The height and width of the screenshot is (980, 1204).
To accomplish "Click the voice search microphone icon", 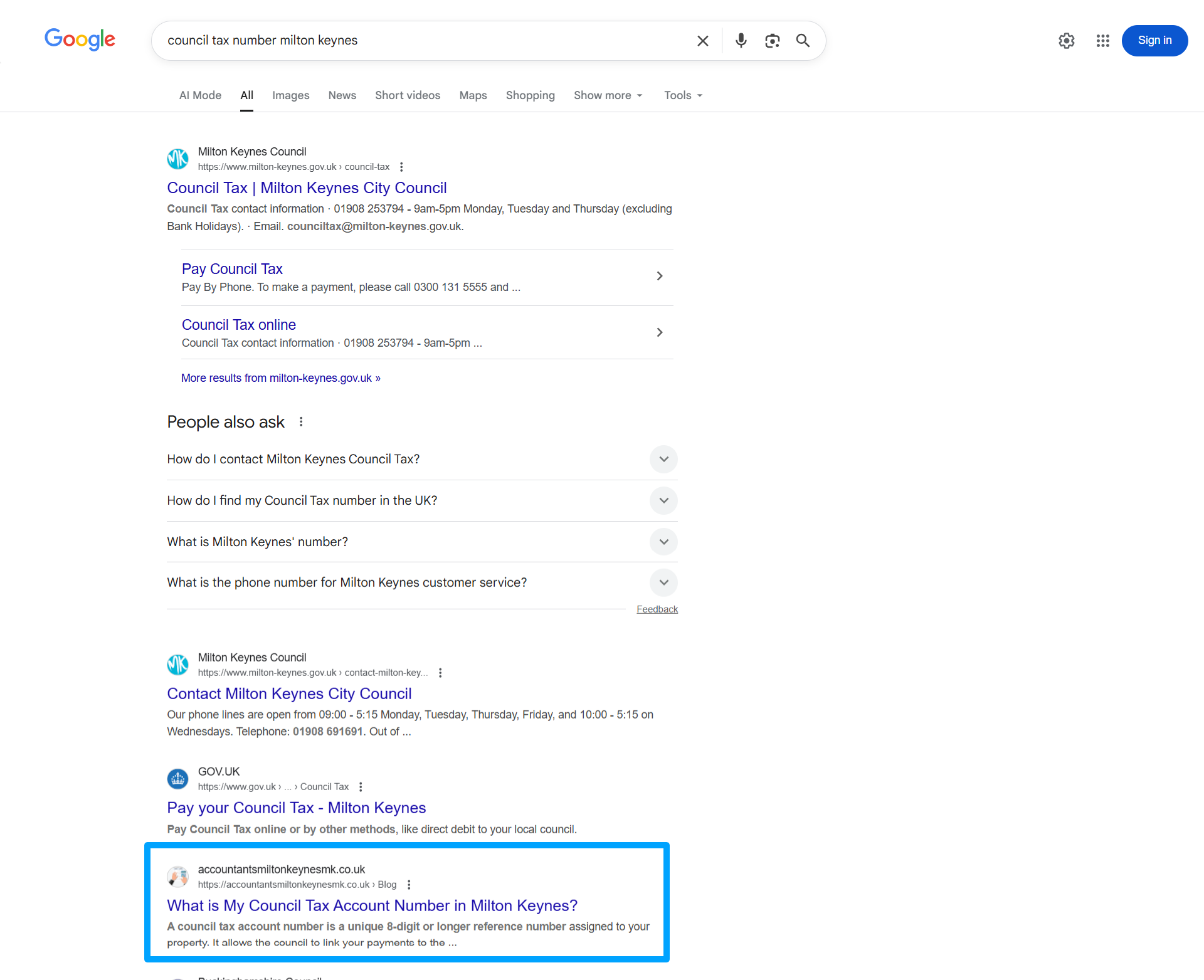I will click(x=741, y=41).
